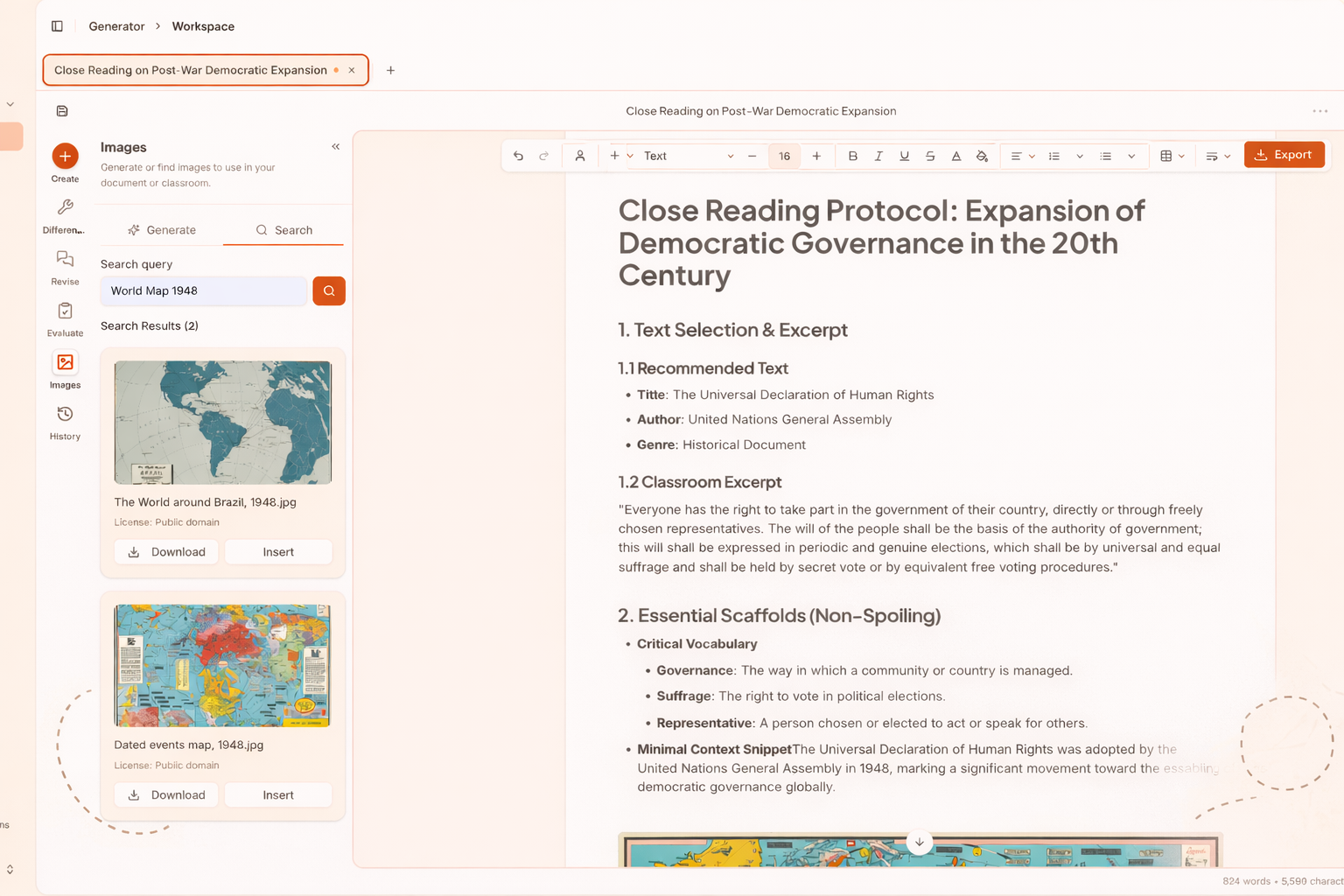Open the three-dot more options menu
Viewport: 1344px width, 896px height.
1320,111
